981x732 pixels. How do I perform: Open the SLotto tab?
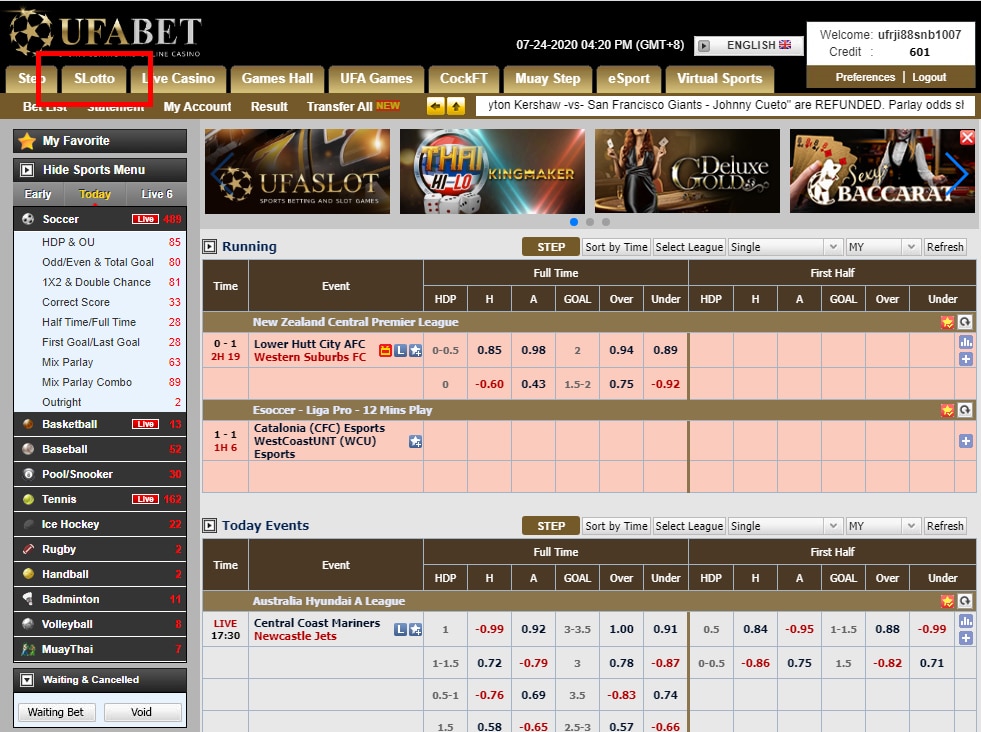click(94, 79)
